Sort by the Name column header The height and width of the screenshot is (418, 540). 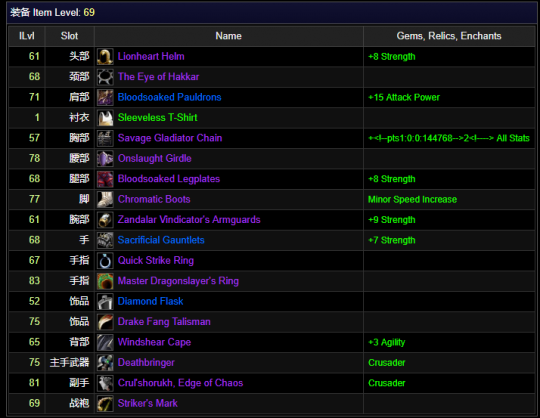click(x=229, y=36)
